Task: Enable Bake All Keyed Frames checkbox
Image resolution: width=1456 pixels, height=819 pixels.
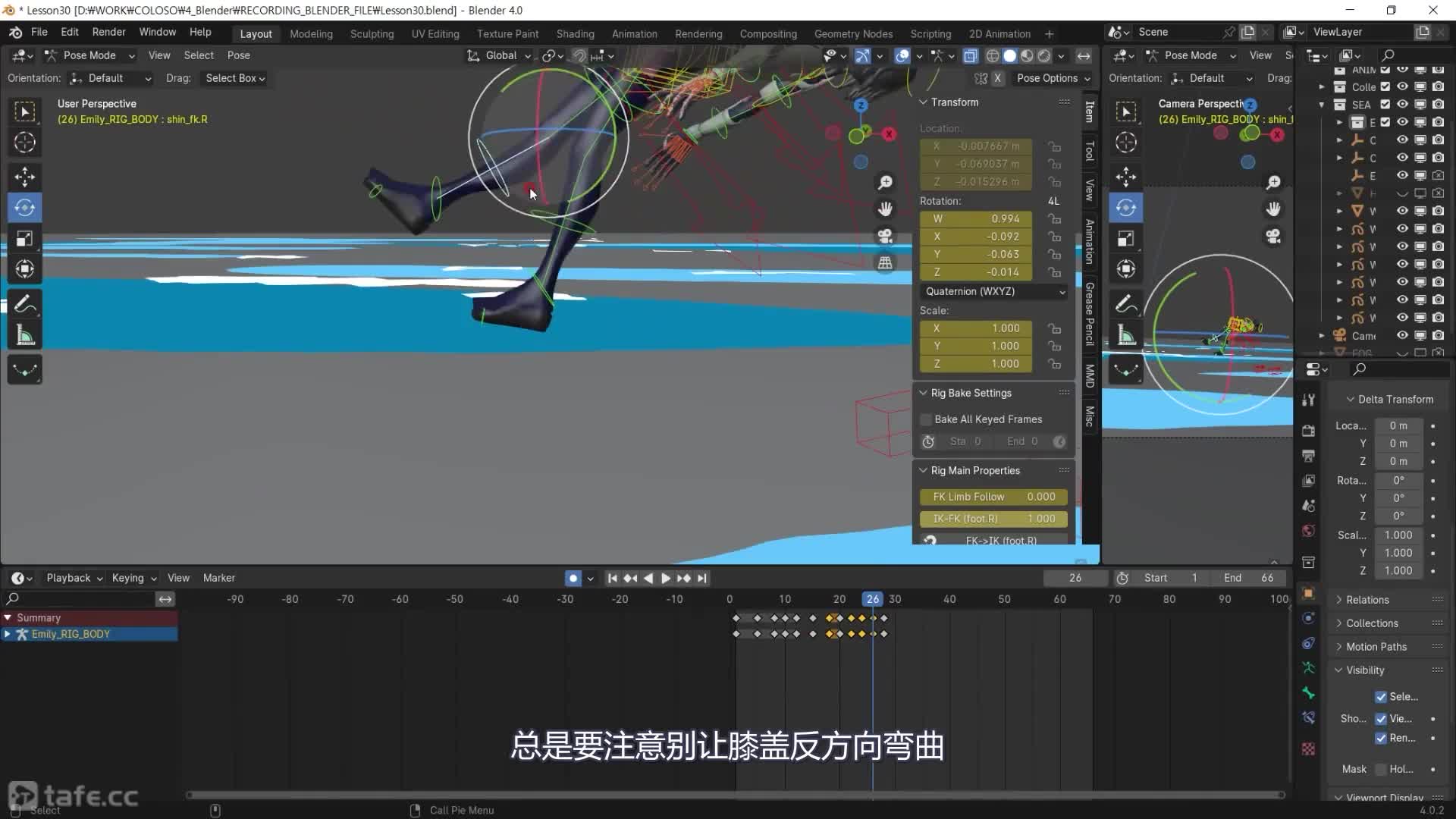Action: coord(926,419)
